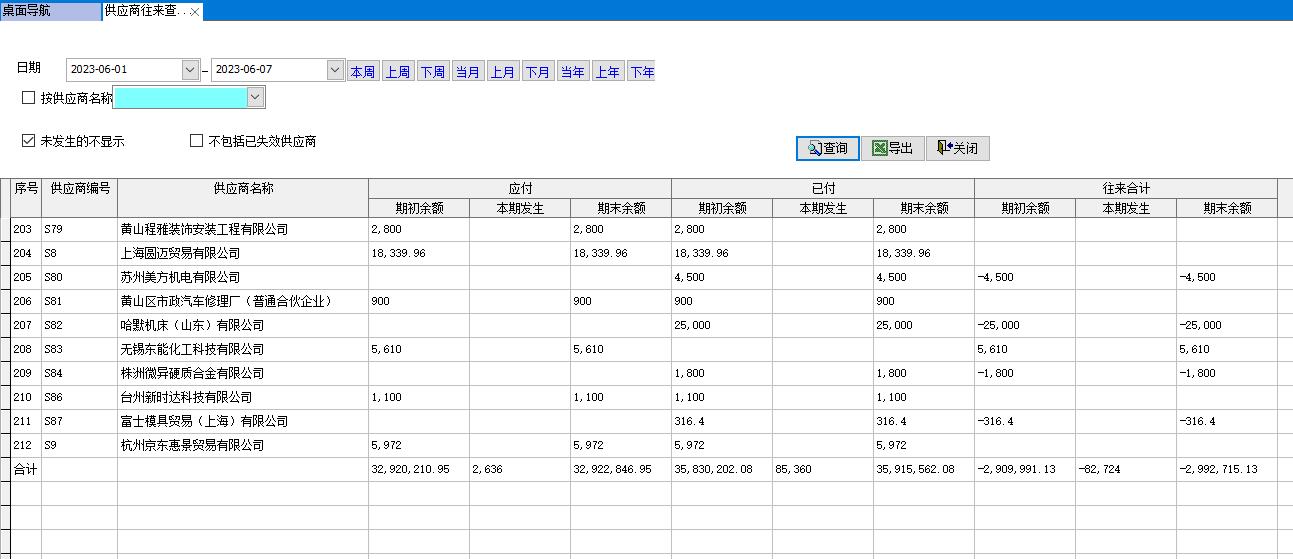The height and width of the screenshot is (559, 1293).
Task: Click the 查询 search button
Action: click(x=826, y=148)
